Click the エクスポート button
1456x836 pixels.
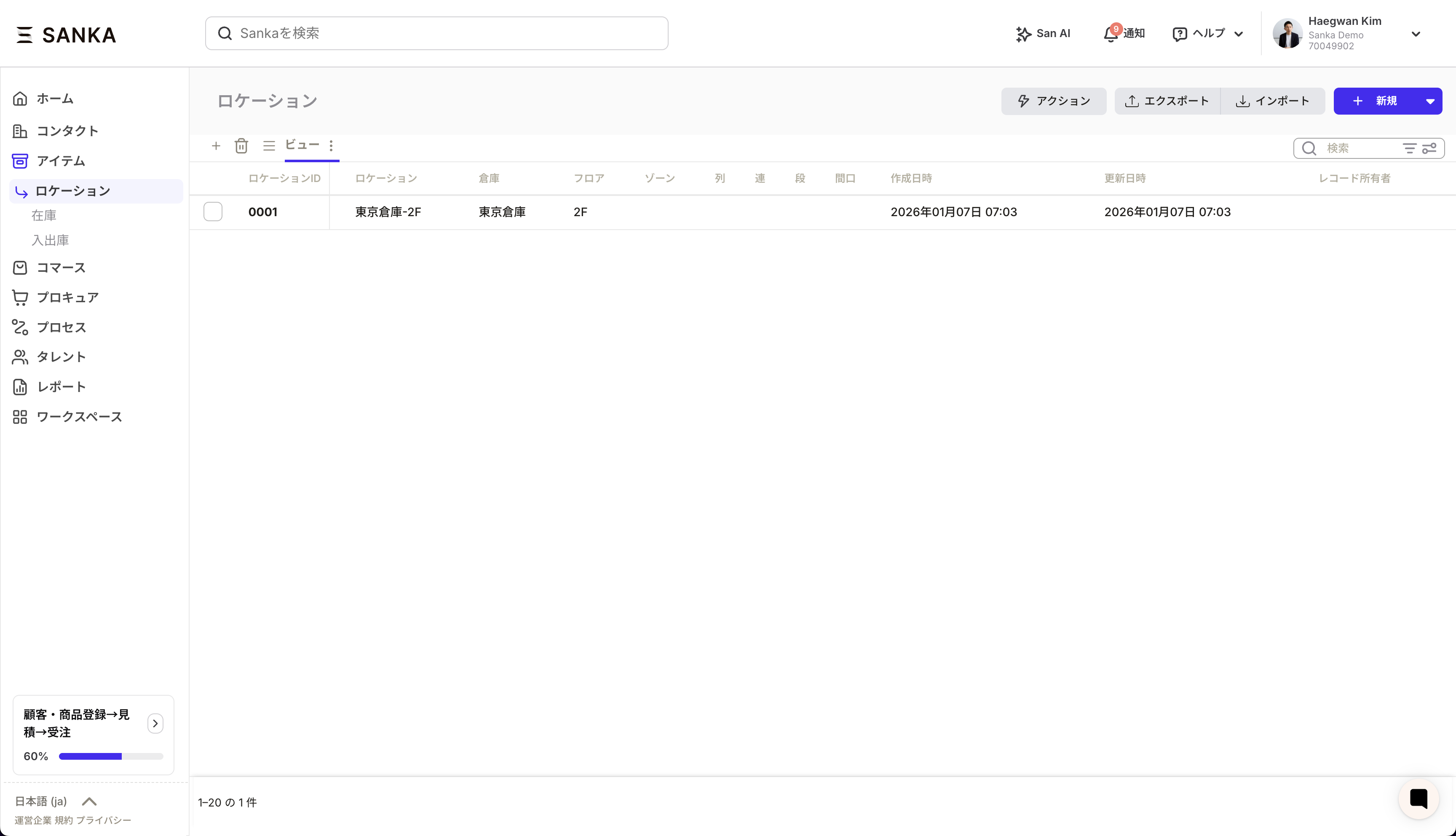click(1167, 101)
